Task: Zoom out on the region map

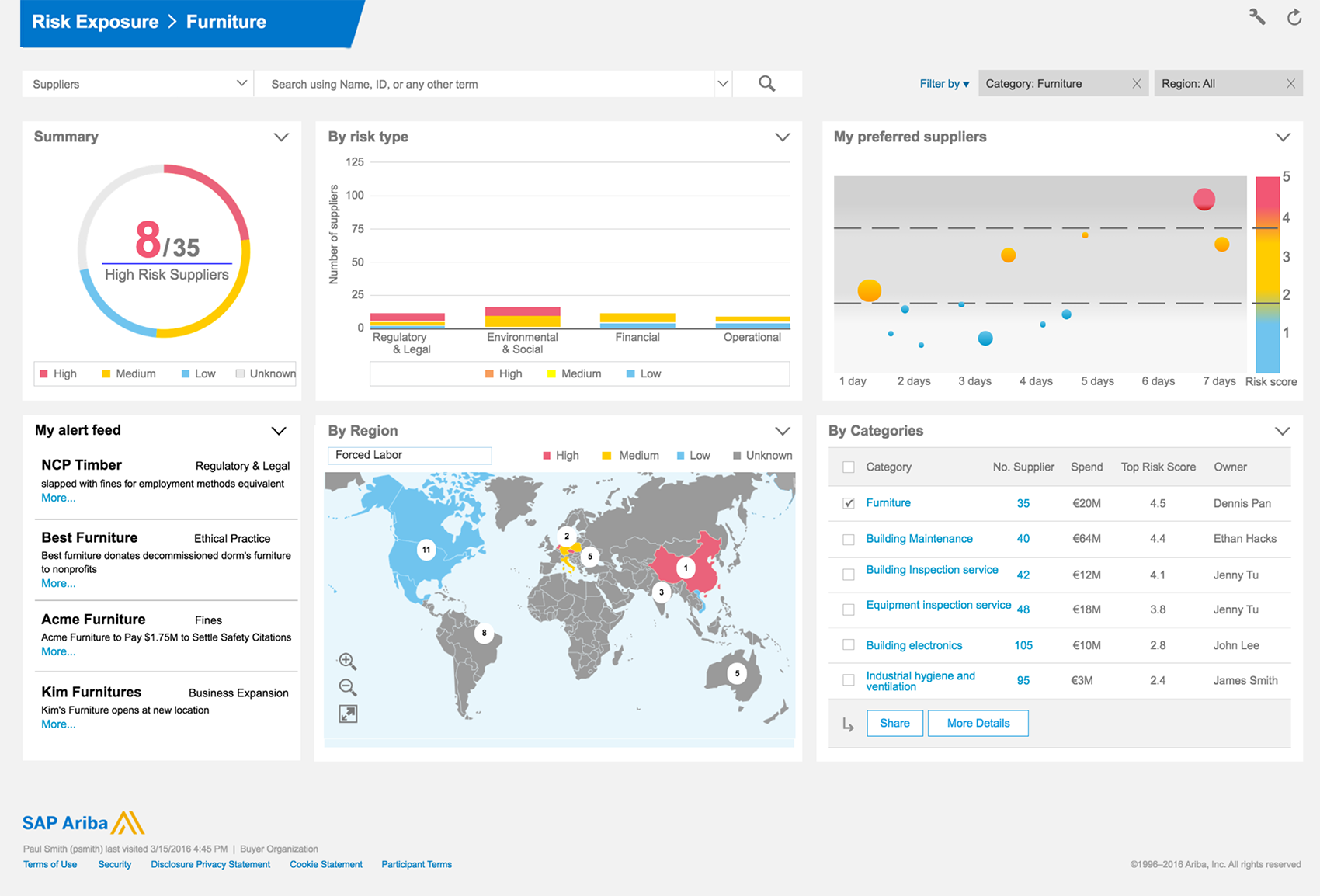Action: click(348, 686)
